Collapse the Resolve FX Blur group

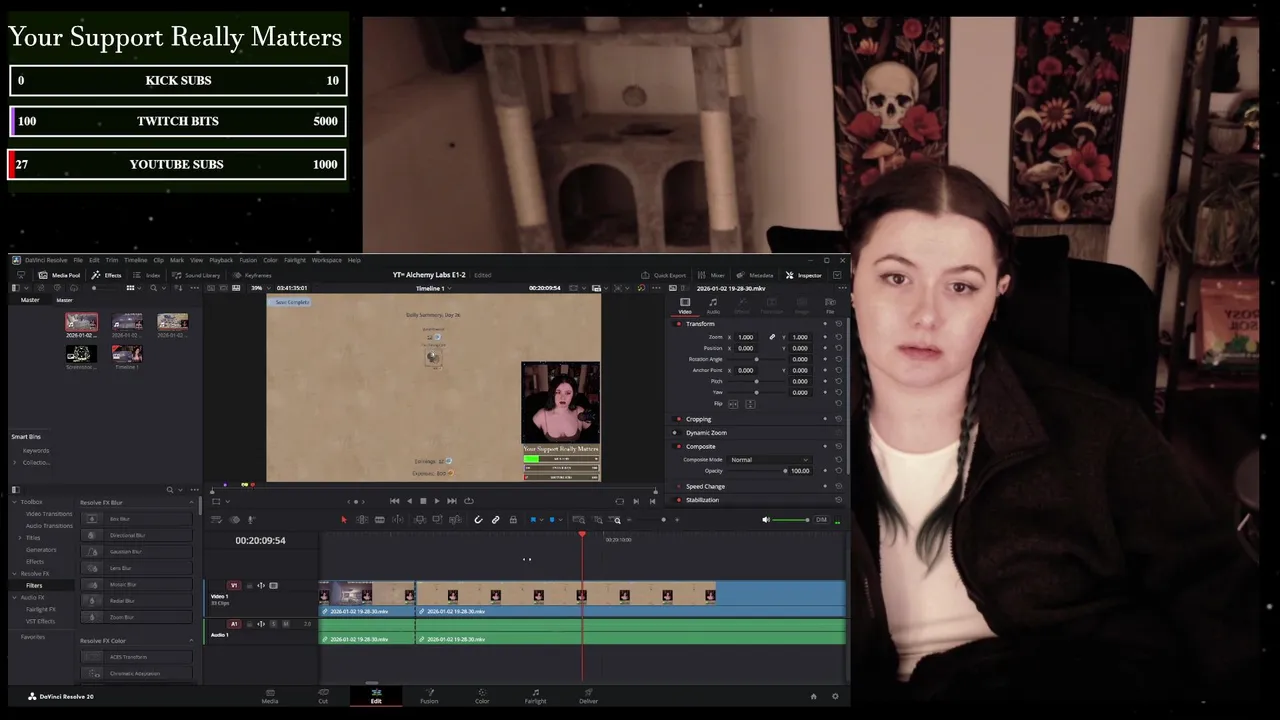[x=191, y=502]
